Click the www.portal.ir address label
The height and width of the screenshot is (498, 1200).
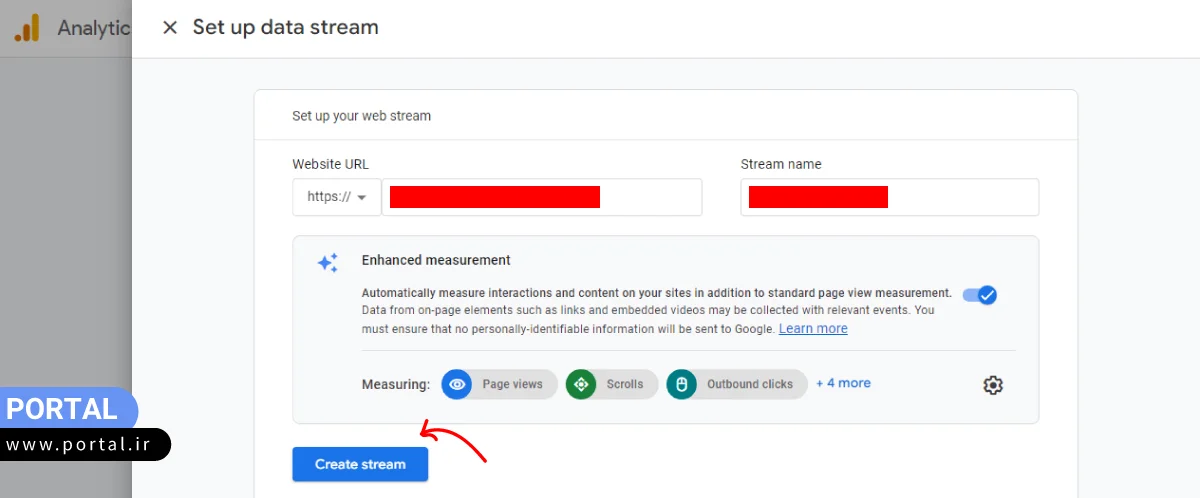[x=80, y=445]
